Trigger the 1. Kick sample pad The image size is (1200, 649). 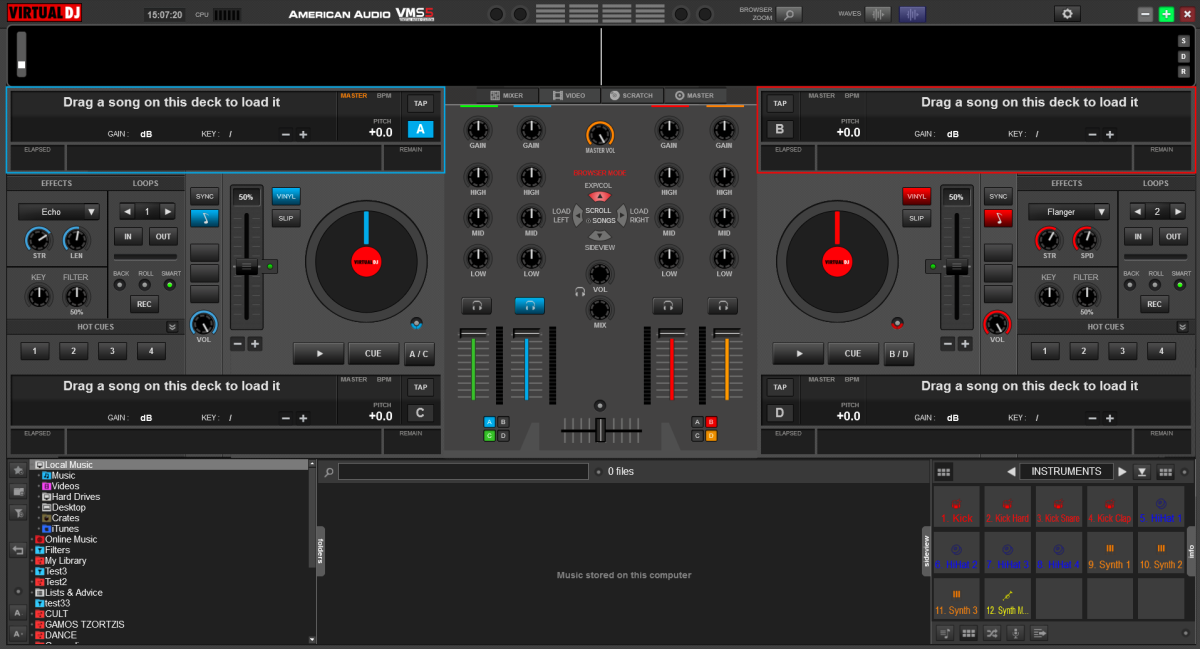coord(955,507)
